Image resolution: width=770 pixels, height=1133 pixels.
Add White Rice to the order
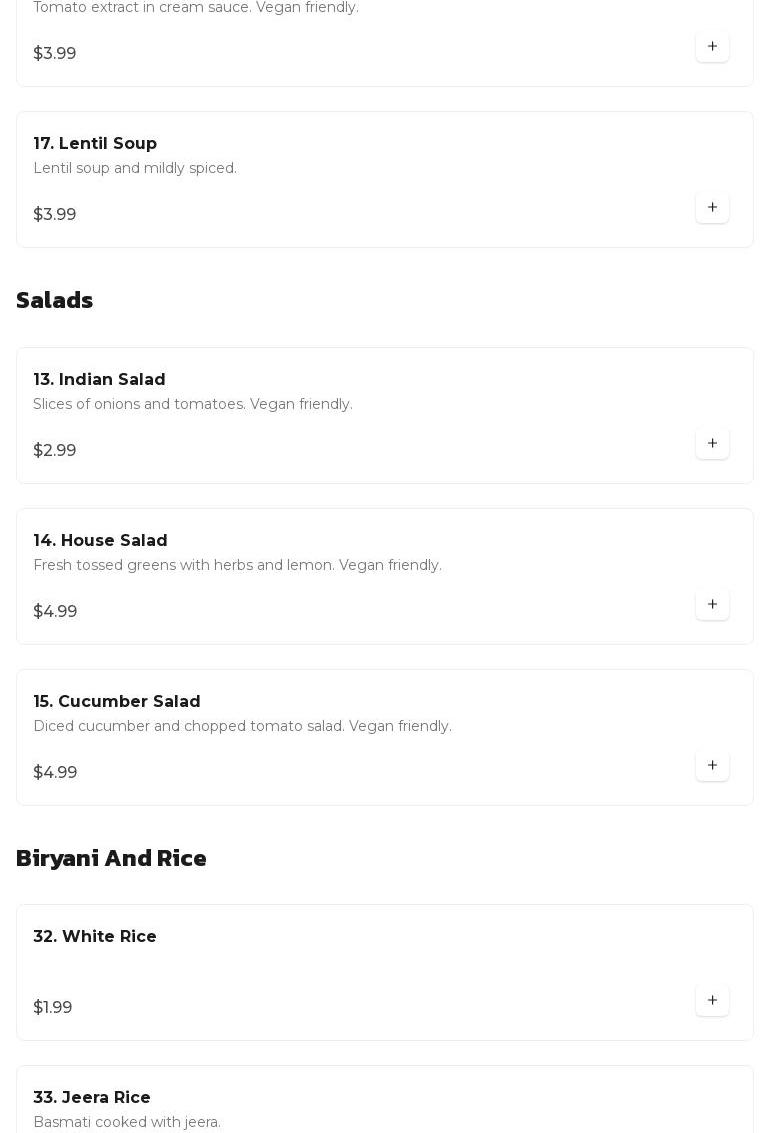(x=712, y=1001)
